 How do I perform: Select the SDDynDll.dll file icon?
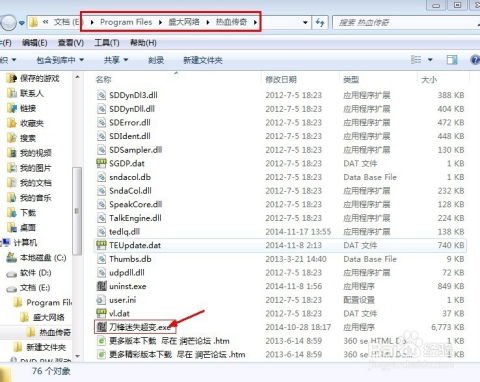101,109
